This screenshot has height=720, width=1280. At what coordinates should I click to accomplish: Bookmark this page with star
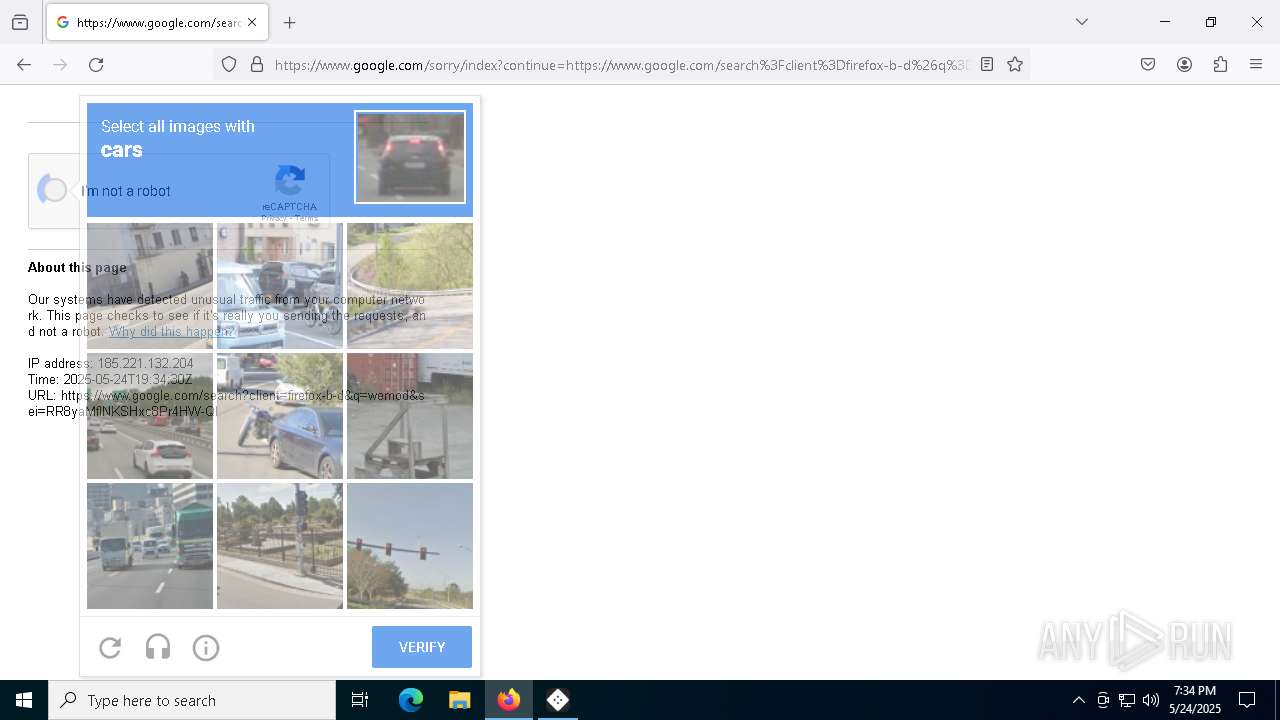pyautogui.click(x=1015, y=65)
